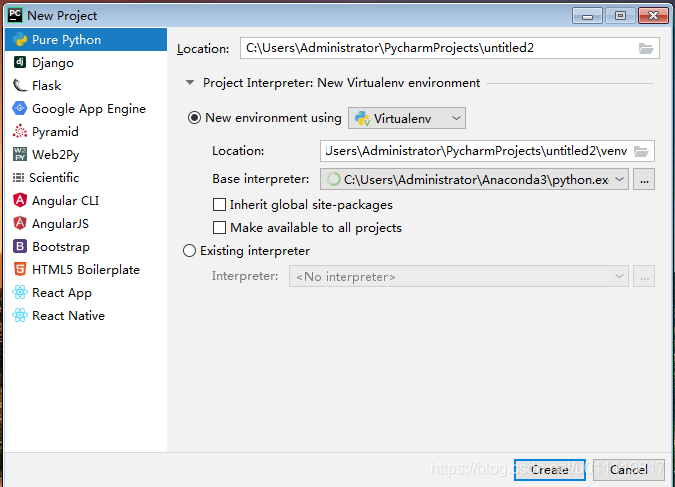
Task: Click the HTML5 Boilerplate icon
Action: click(20, 269)
